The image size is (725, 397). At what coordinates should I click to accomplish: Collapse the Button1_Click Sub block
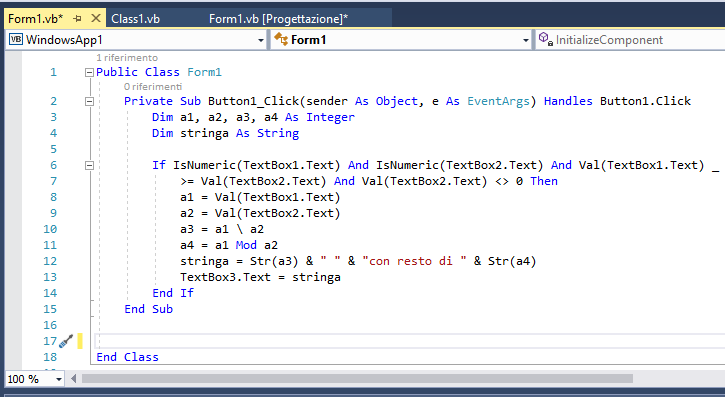pyautogui.click(x=89, y=101)
